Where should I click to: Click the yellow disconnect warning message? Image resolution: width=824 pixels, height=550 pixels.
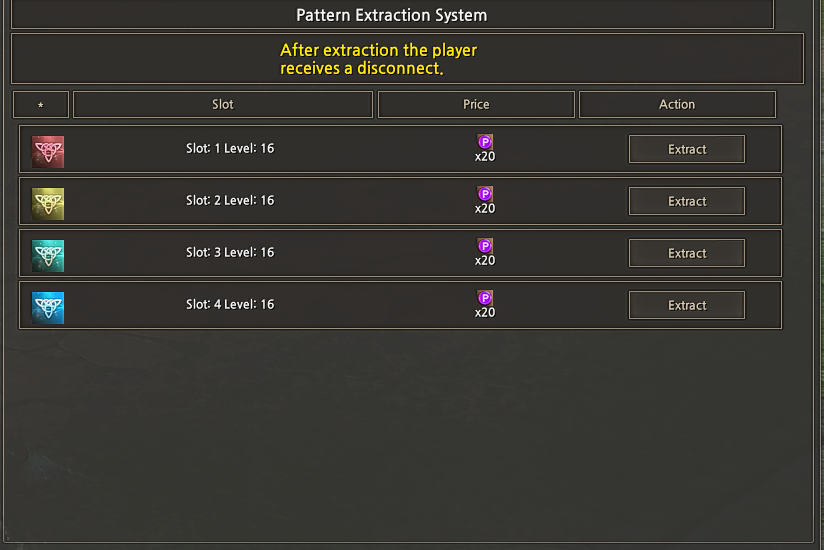[378, 59]
